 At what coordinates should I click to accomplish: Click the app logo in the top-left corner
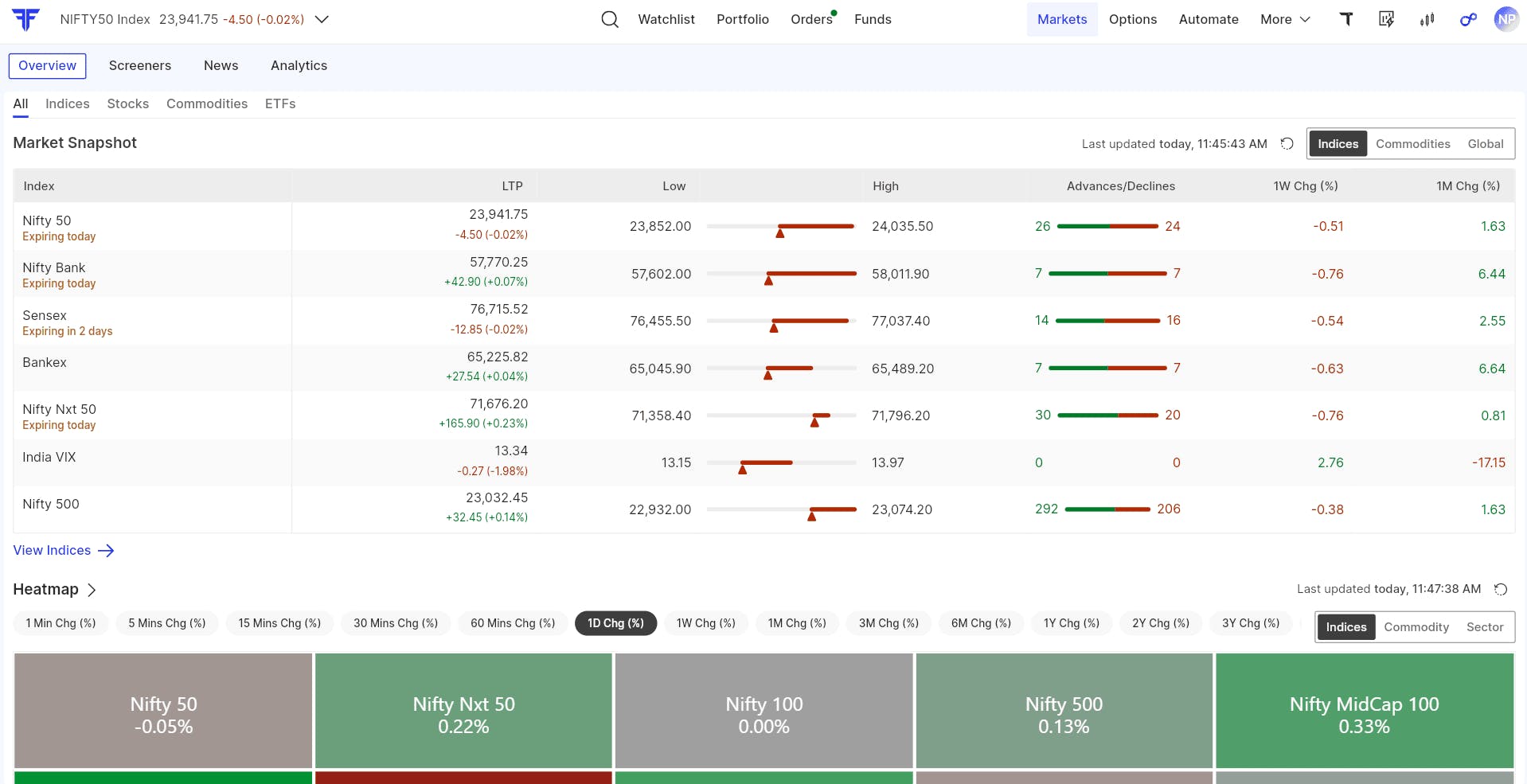point(25,19)
